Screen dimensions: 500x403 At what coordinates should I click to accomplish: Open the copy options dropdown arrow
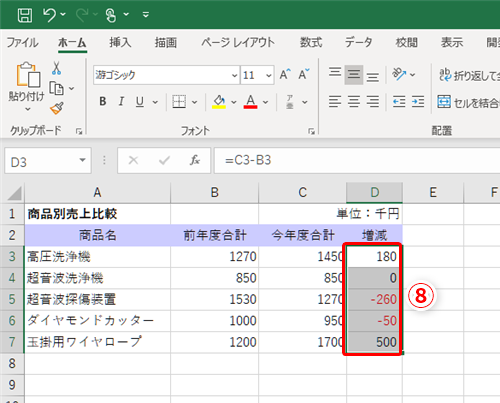click(71, 89)
